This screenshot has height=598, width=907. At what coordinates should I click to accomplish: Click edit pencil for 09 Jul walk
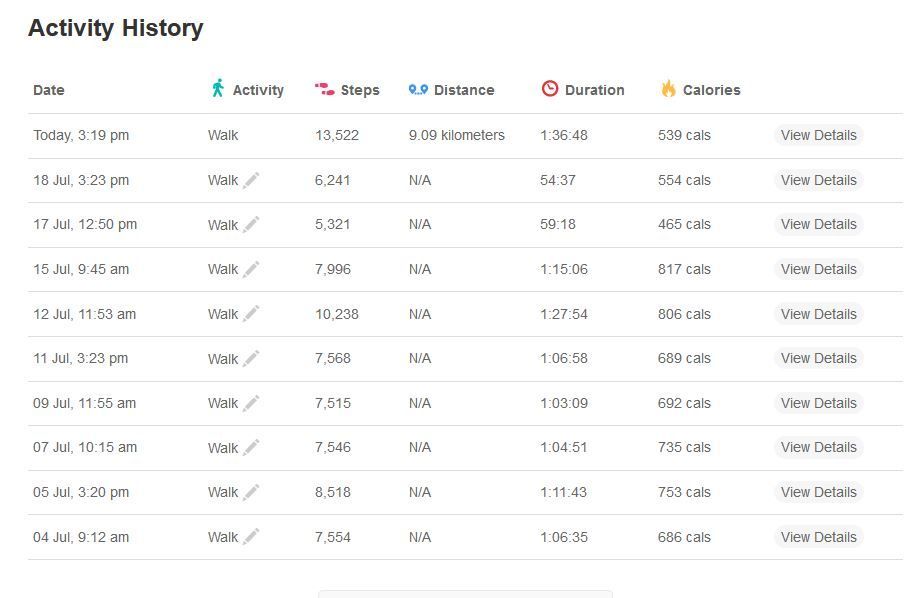pos(251,403)
